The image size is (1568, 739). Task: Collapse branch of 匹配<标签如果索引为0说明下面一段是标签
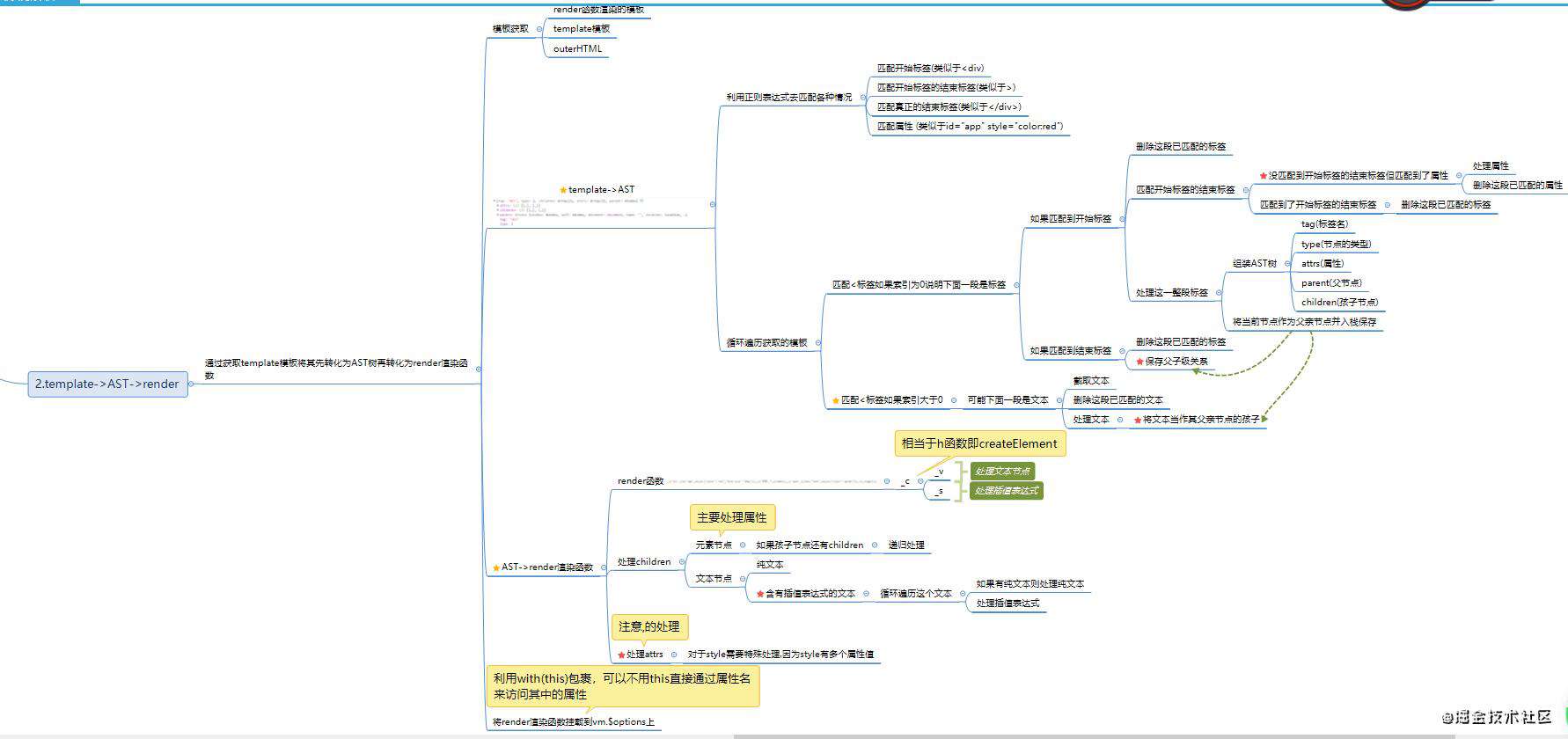pos(1016,285)
